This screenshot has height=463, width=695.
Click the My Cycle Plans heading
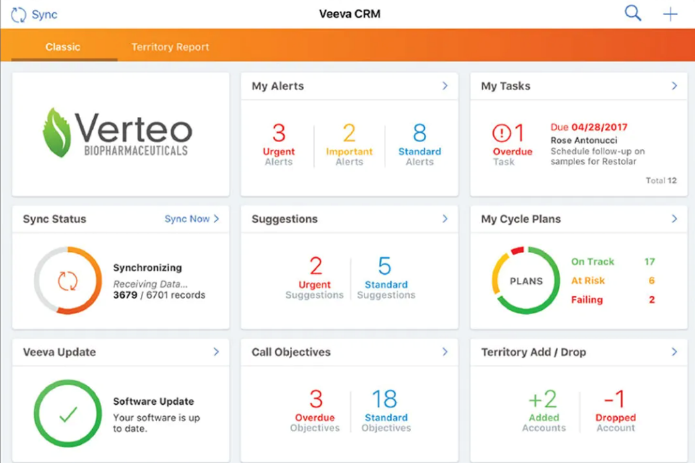(521, 219)
